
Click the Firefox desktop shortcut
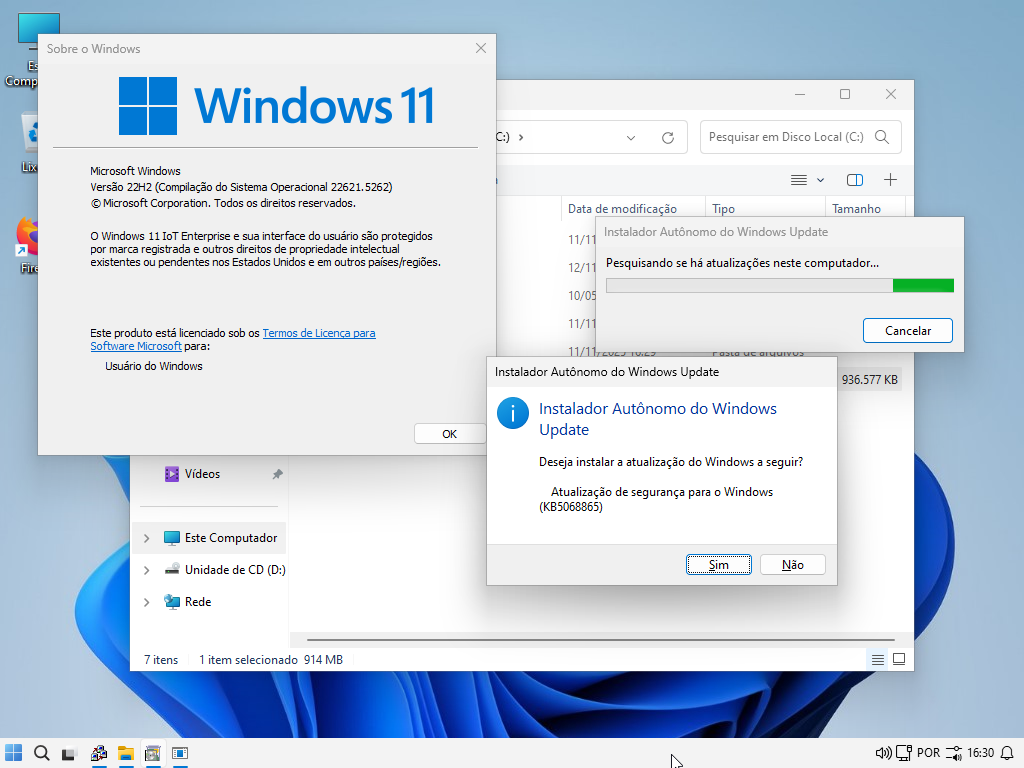click(x=27, y=245)
